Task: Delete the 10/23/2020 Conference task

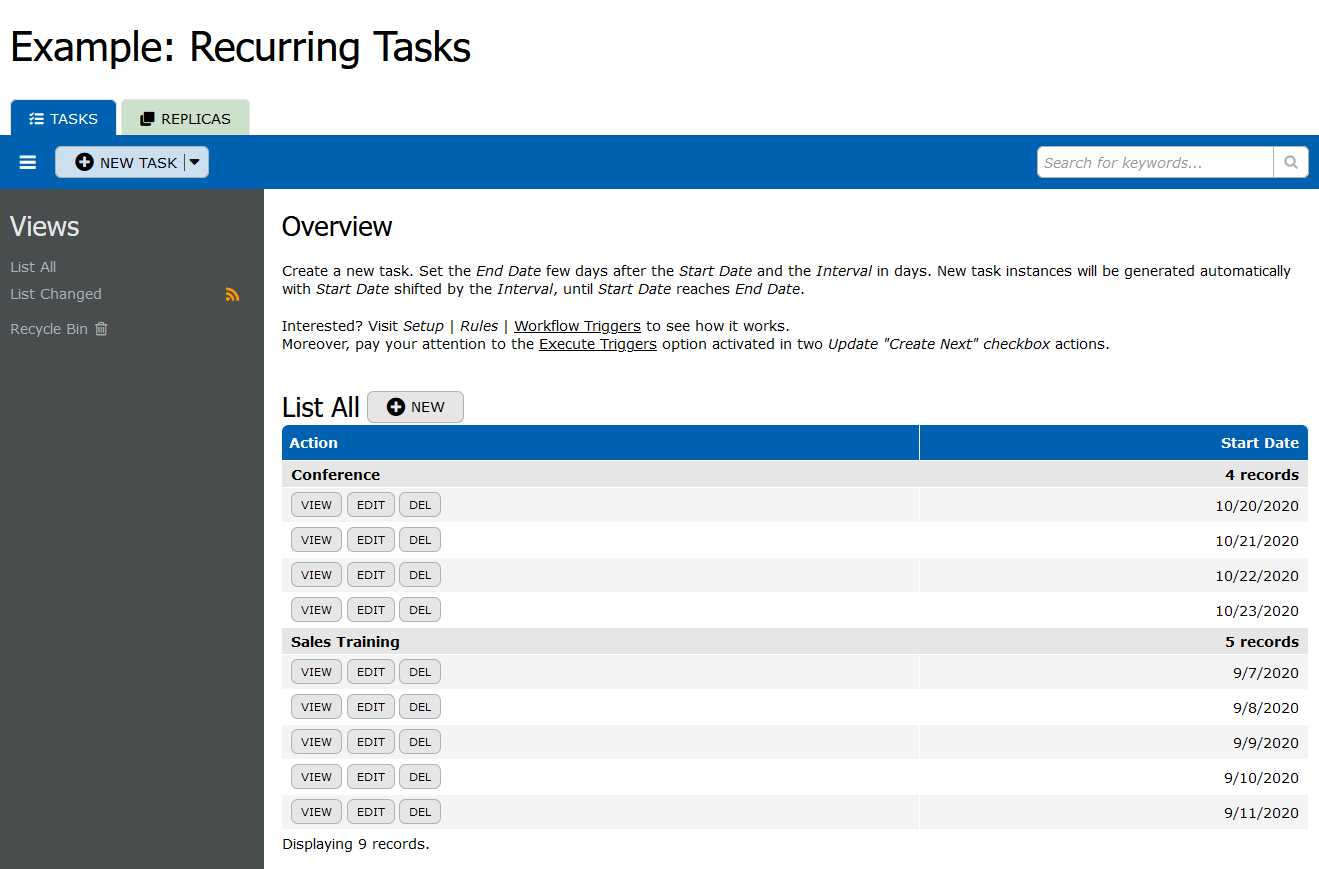Action: 420,610
